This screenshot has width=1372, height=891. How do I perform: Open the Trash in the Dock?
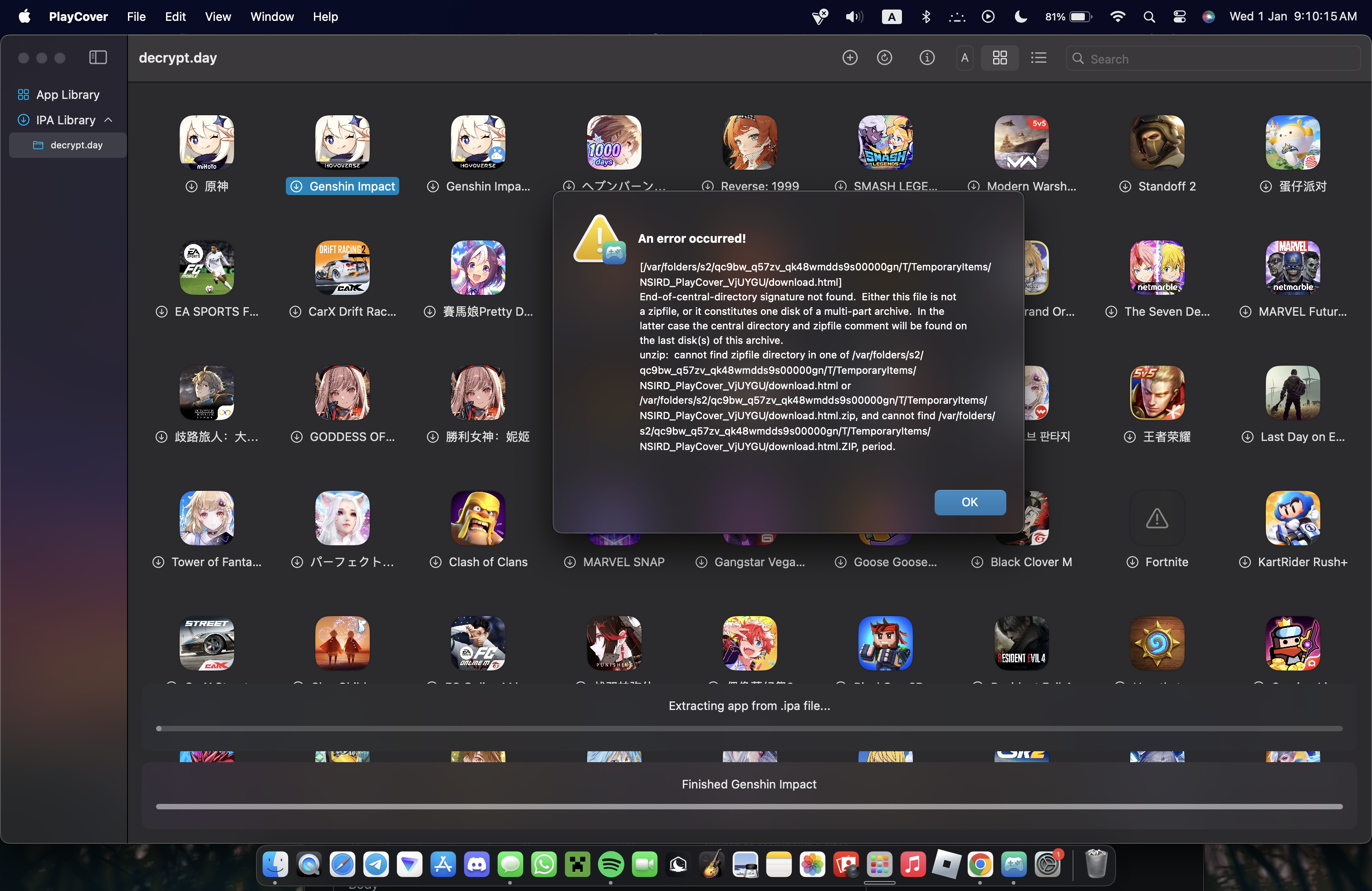click(1096, 864)
